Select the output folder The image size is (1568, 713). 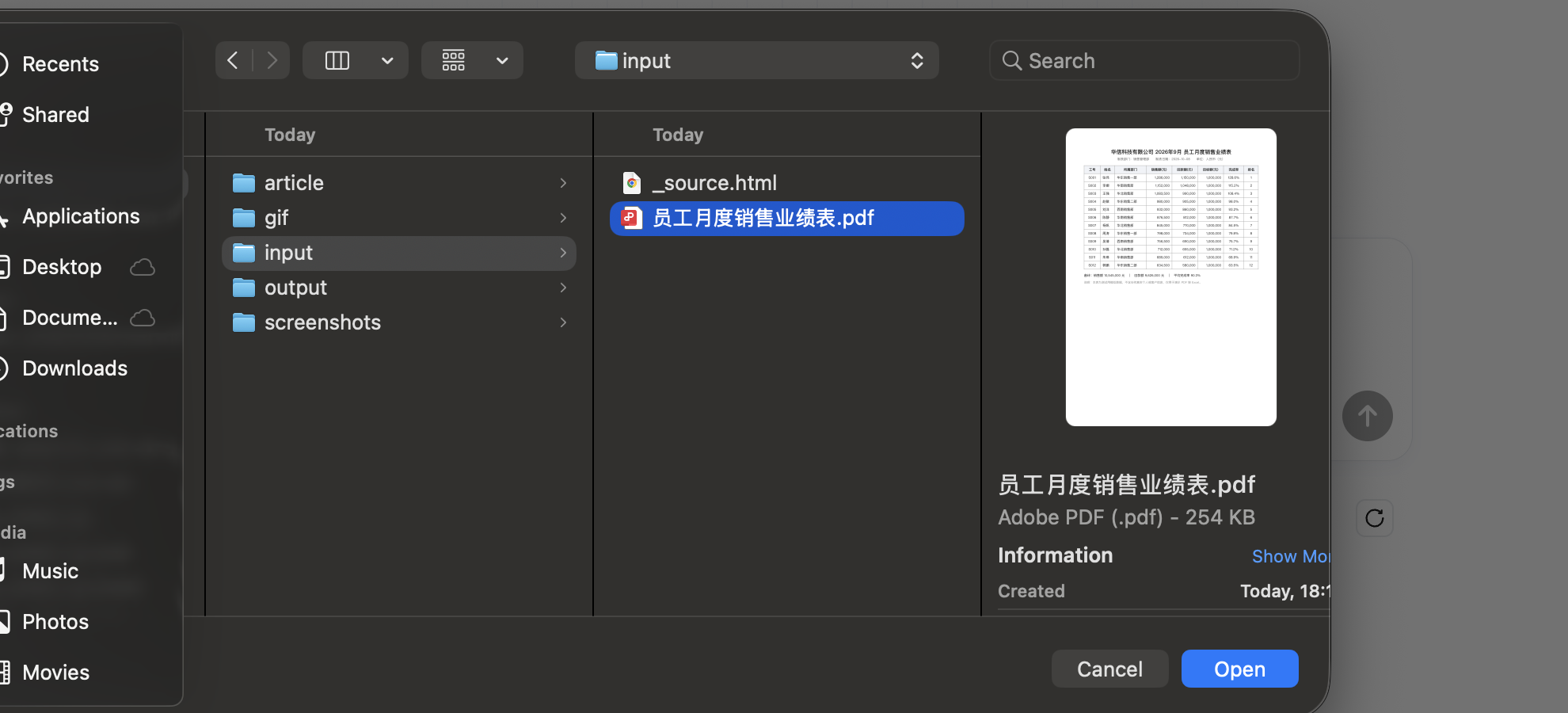(x=399, y=288)
